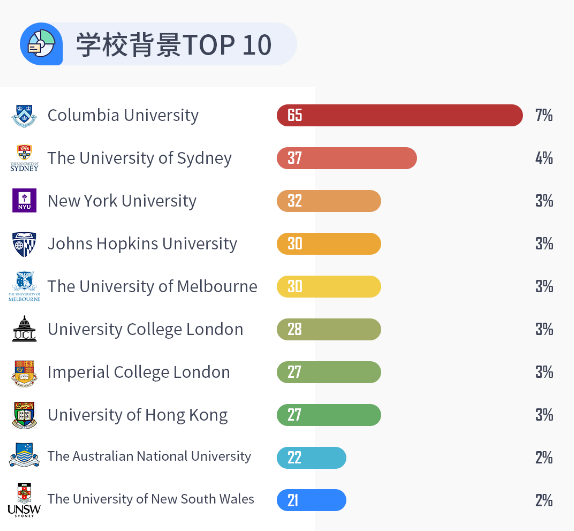Click the University of Melbourne crest
574x531 pixels.
tap(24, 286)
